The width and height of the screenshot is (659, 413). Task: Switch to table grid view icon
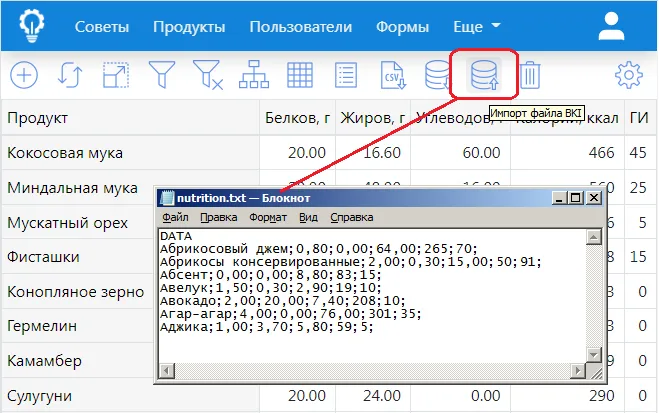point(300,75)
